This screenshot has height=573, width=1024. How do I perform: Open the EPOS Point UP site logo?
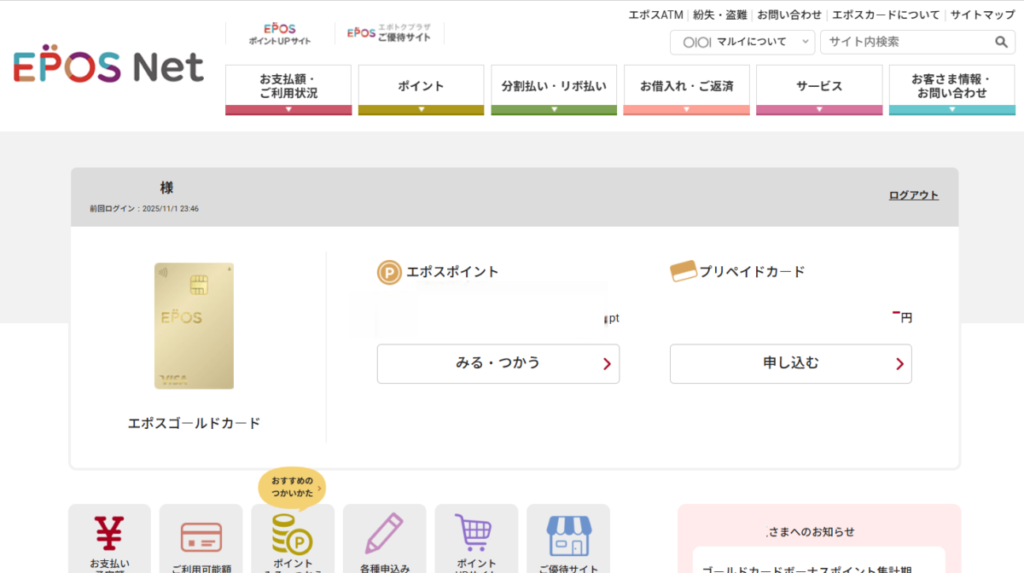click(x=280, y=34)
